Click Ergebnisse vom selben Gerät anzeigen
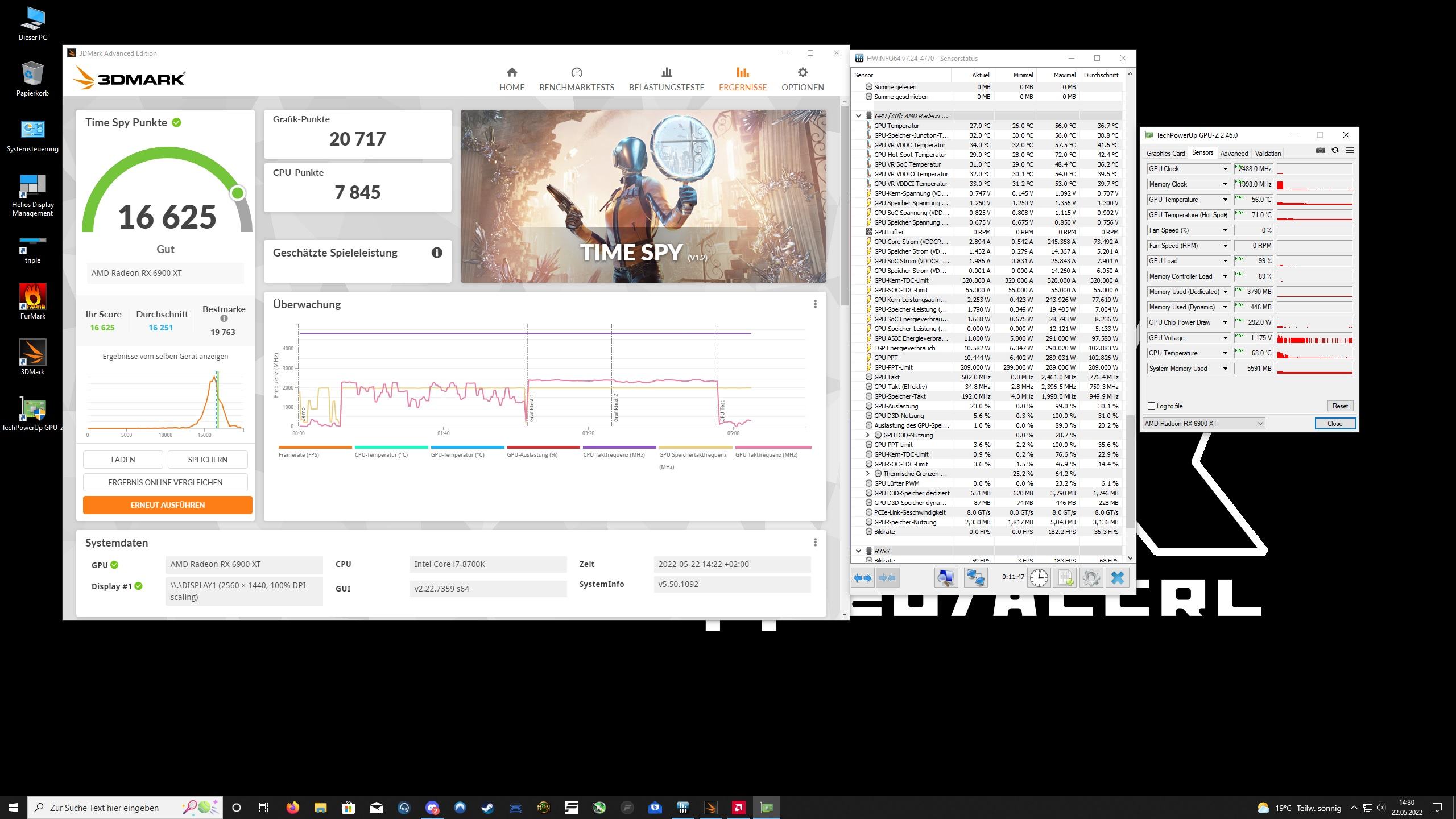The height and width of the screenshot is (819, 1456). point(166,356)
